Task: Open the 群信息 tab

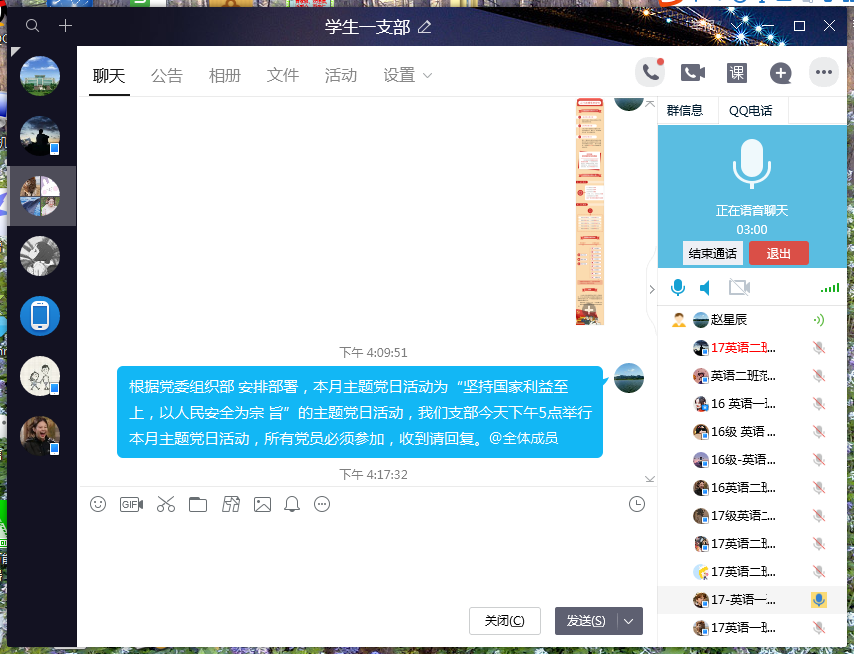Action: click(x=685, y=110)
